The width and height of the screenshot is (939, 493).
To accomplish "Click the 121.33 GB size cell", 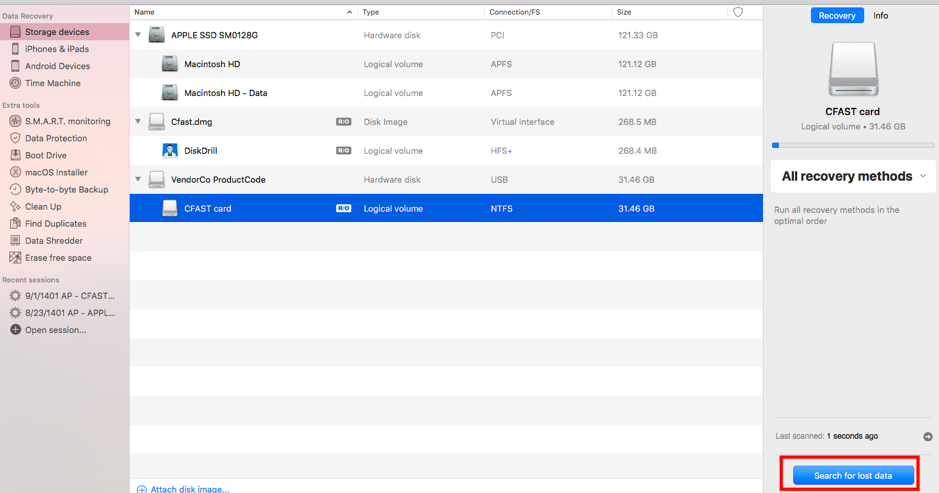I will [638, 35].
